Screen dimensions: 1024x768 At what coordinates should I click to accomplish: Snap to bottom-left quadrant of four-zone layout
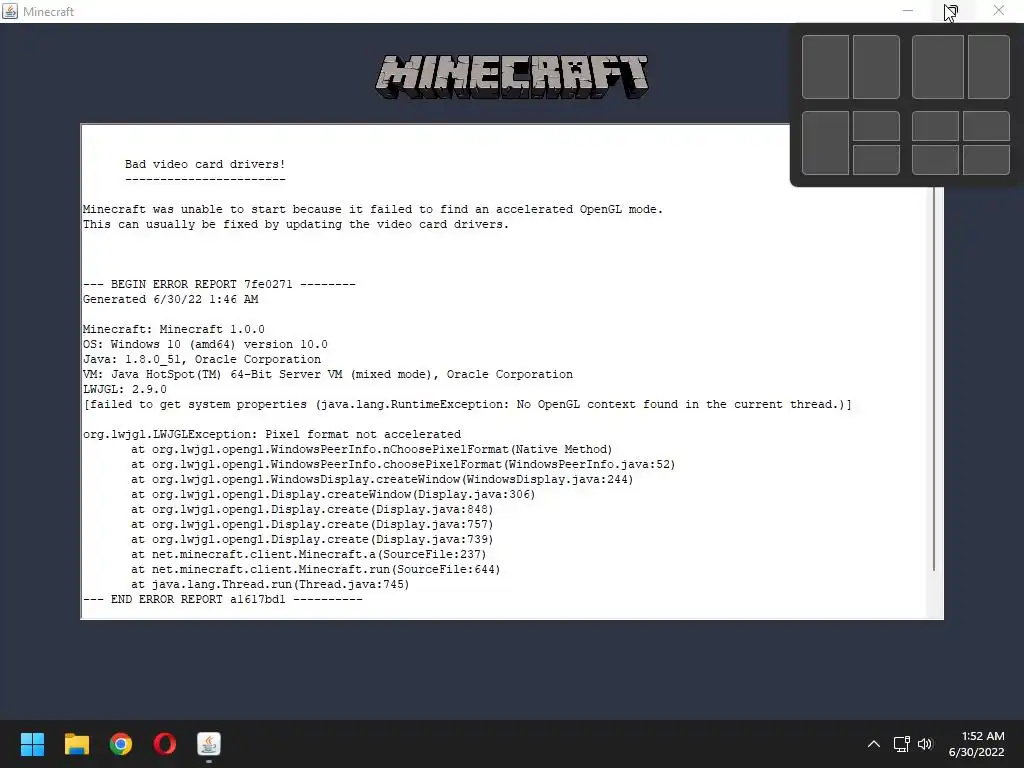[x=935, y=160]
